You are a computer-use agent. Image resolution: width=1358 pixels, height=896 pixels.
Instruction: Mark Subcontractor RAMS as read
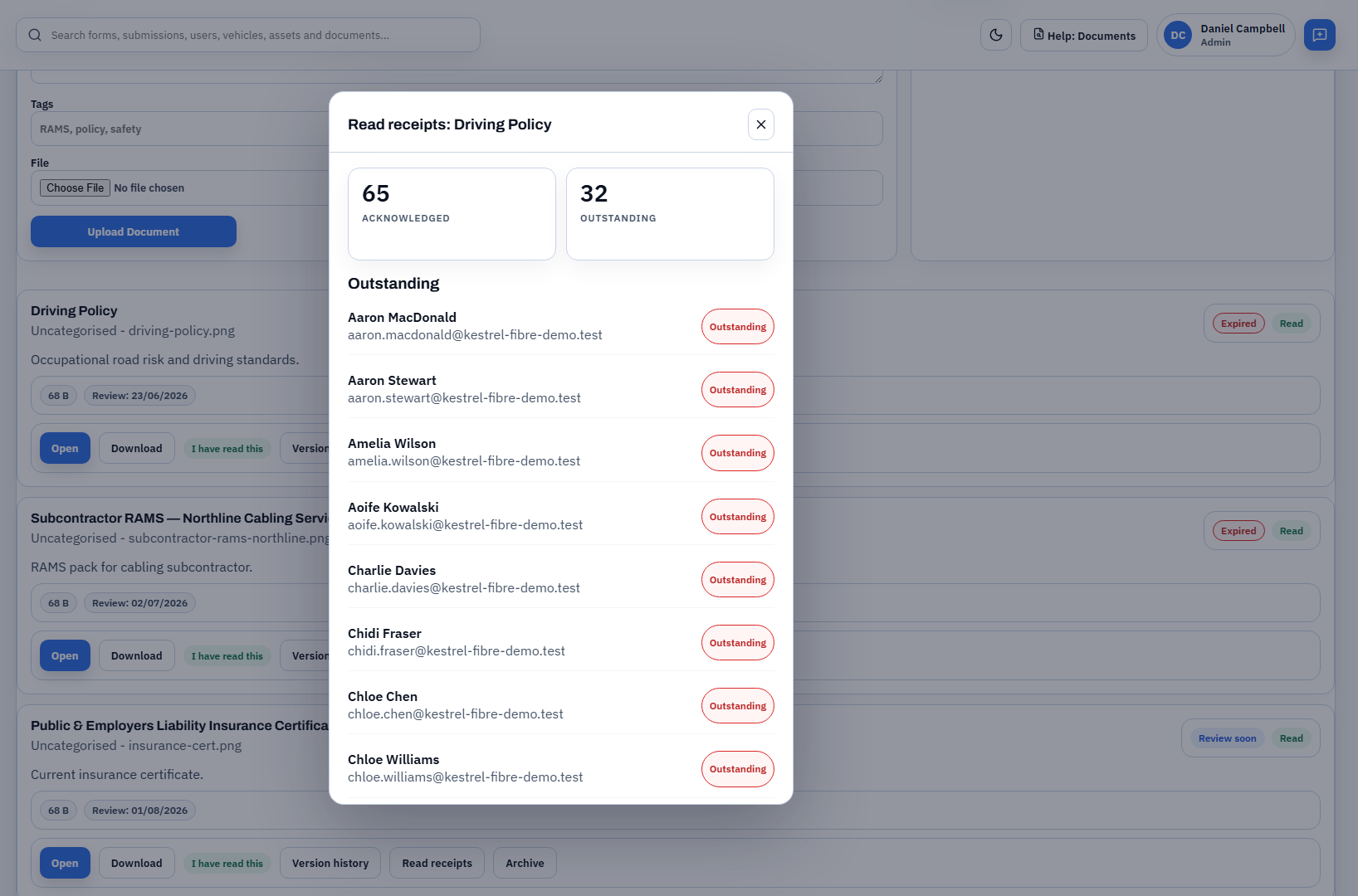point(227,656)
